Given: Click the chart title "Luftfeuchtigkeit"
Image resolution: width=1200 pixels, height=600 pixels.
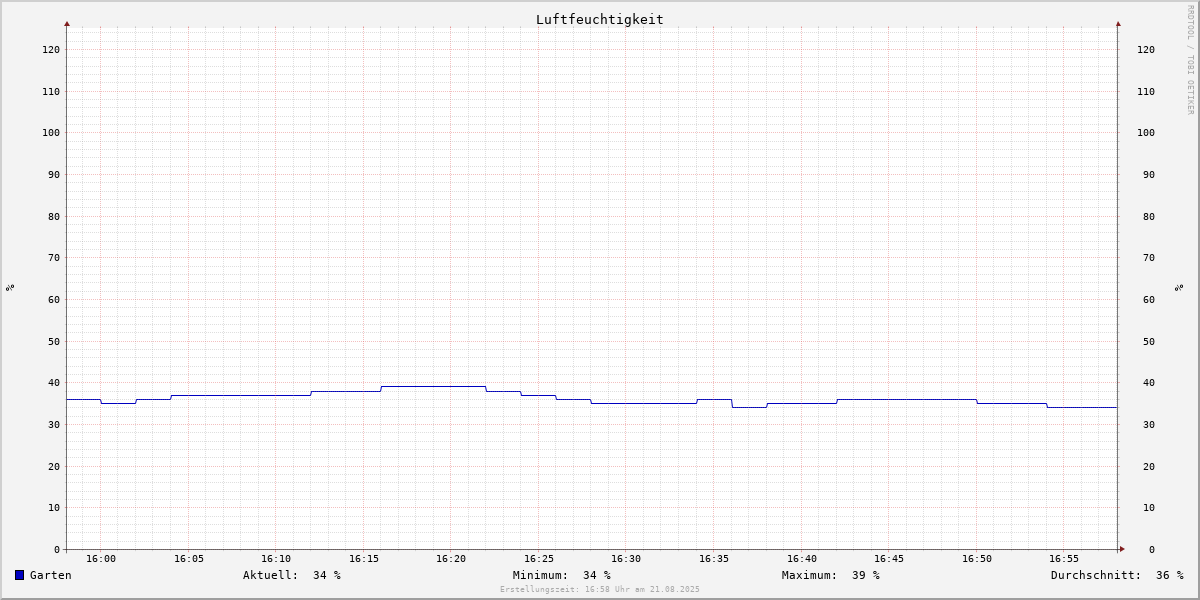Looking at the screenshot, I should point(600,19).
